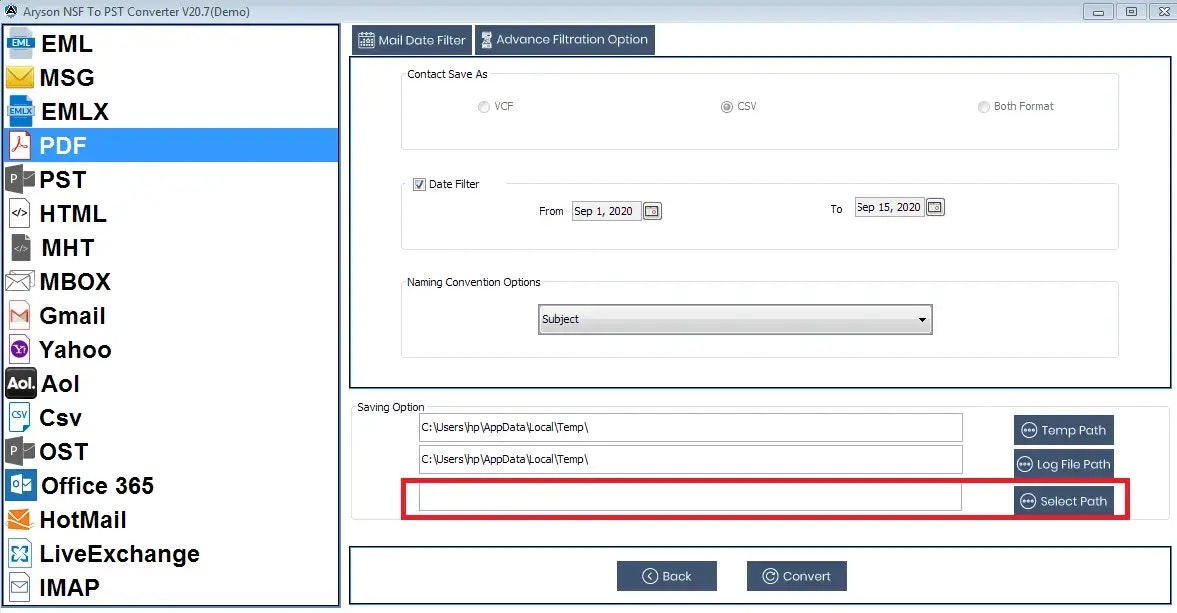Click the empty destination path field

pyautogui.click(x=690, y=497)
